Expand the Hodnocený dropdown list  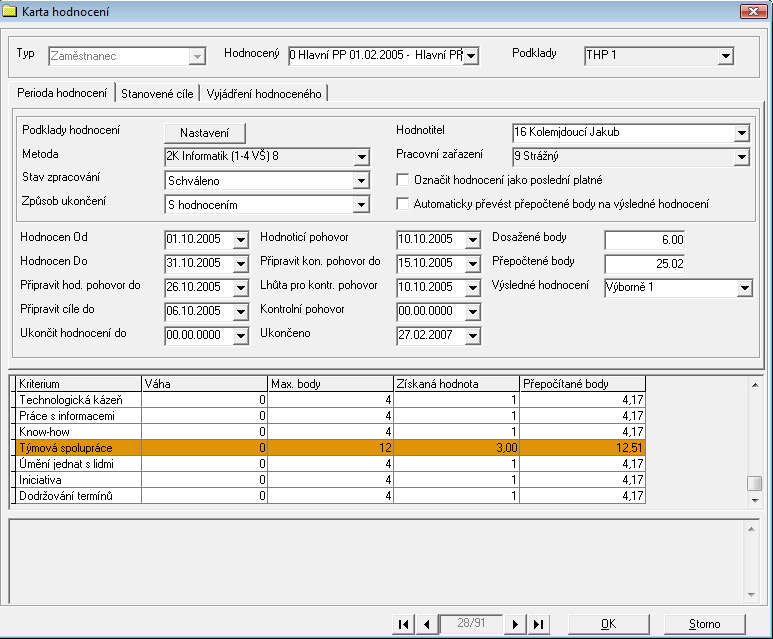pyautogui.click(x=471, y=56)
